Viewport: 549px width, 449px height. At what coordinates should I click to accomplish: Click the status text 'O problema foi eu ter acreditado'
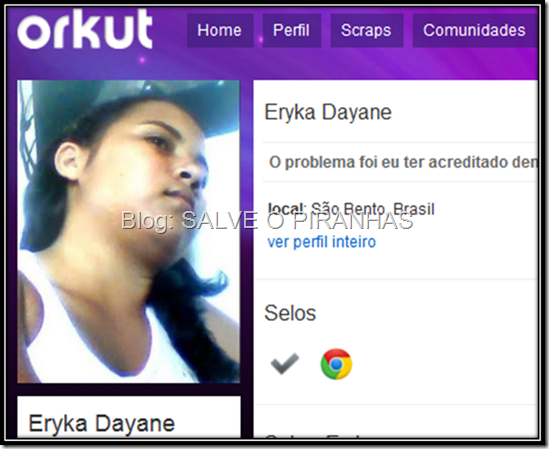[x=403, y=162]
